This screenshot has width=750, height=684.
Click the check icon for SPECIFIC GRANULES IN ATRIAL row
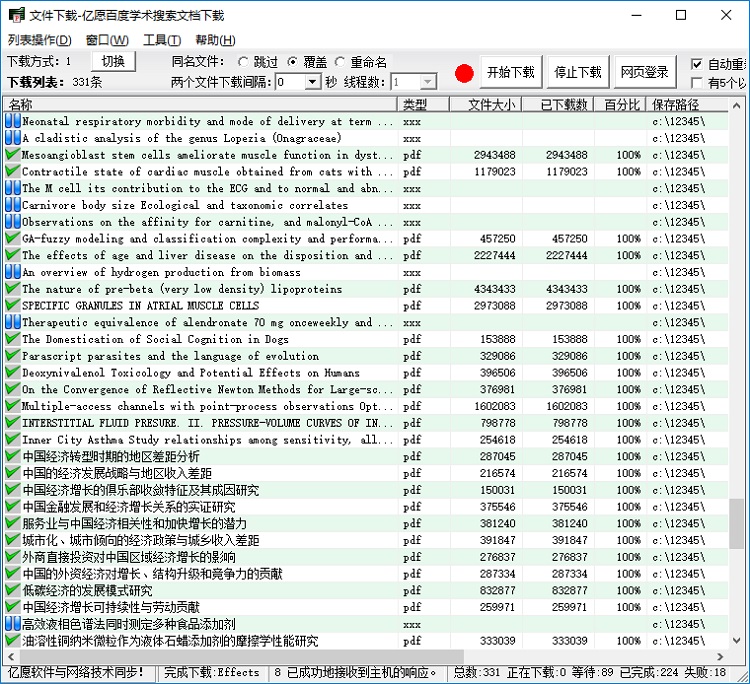click(x=12, y=305)
